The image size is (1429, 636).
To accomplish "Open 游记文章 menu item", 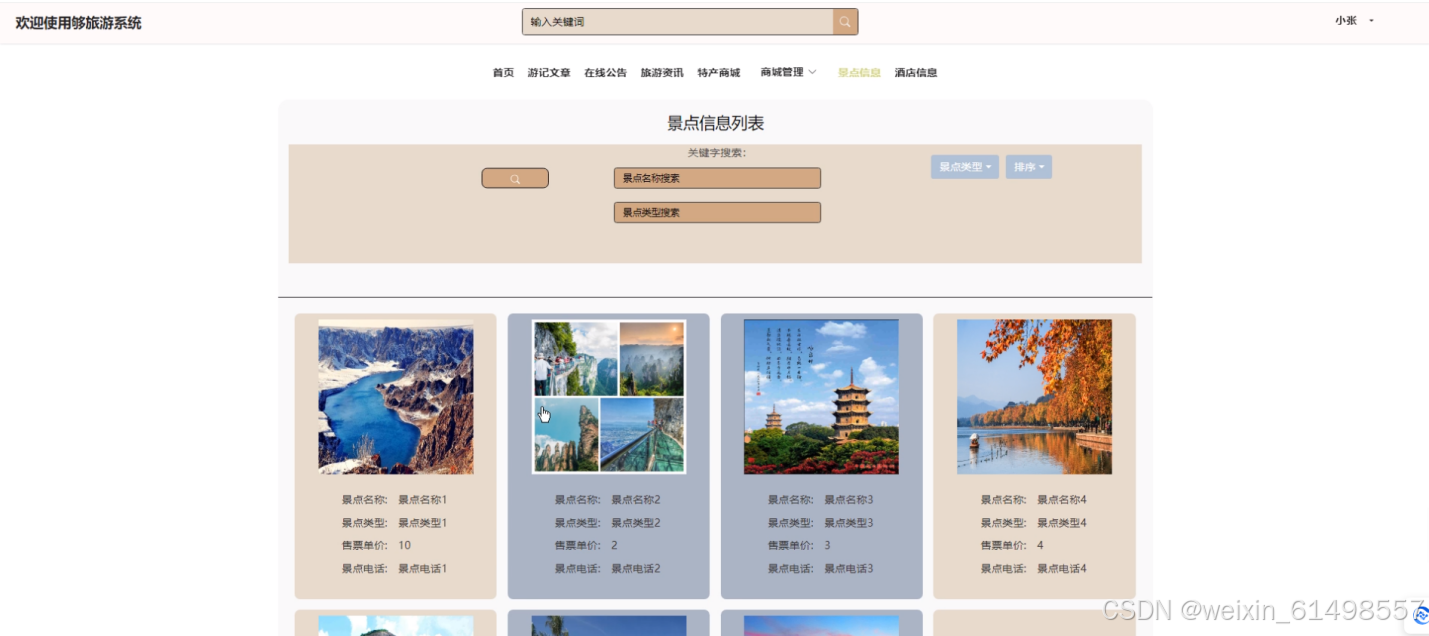I will tap(549, 73).
